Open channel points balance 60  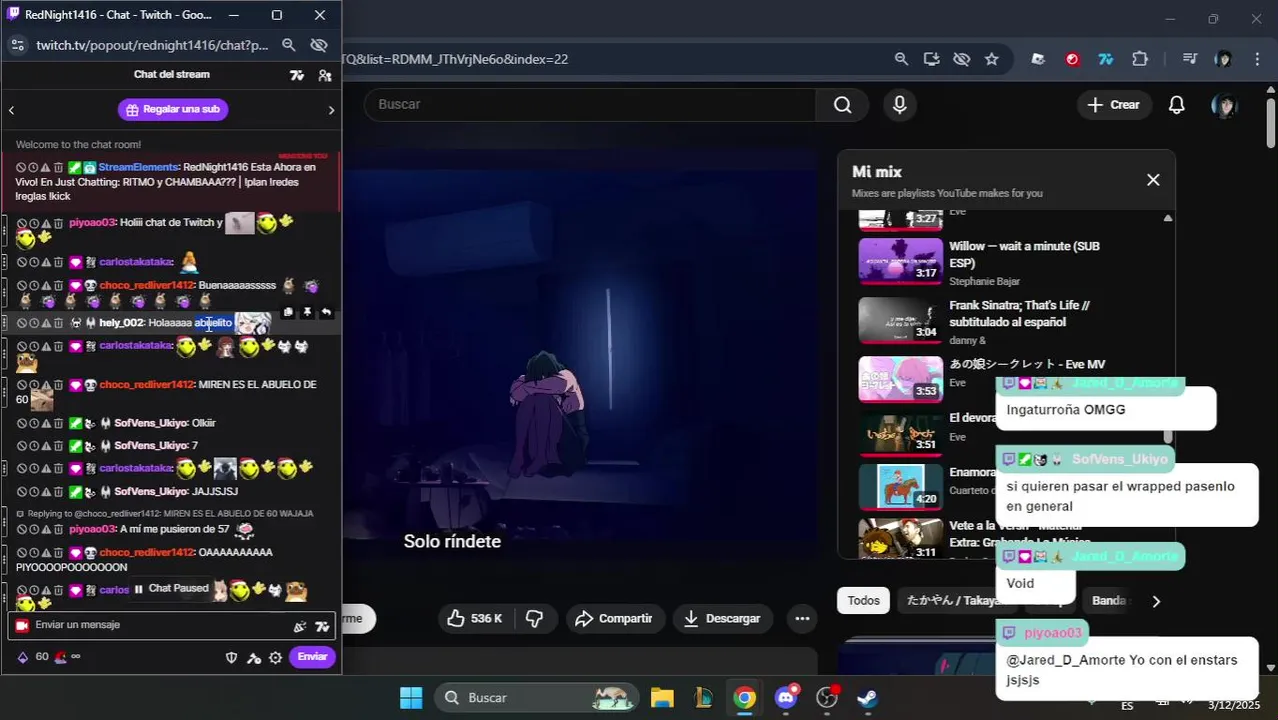tap(33, 657)
